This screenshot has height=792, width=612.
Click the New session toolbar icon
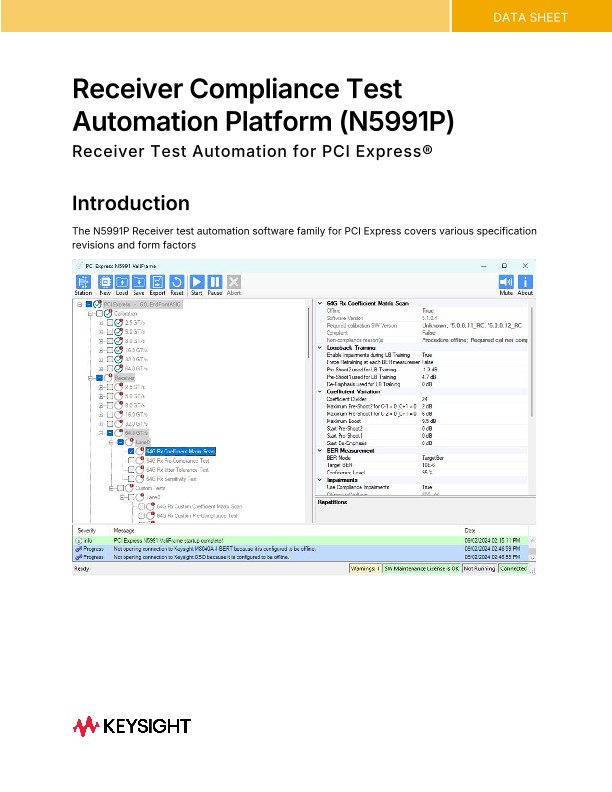coord(105,282)
